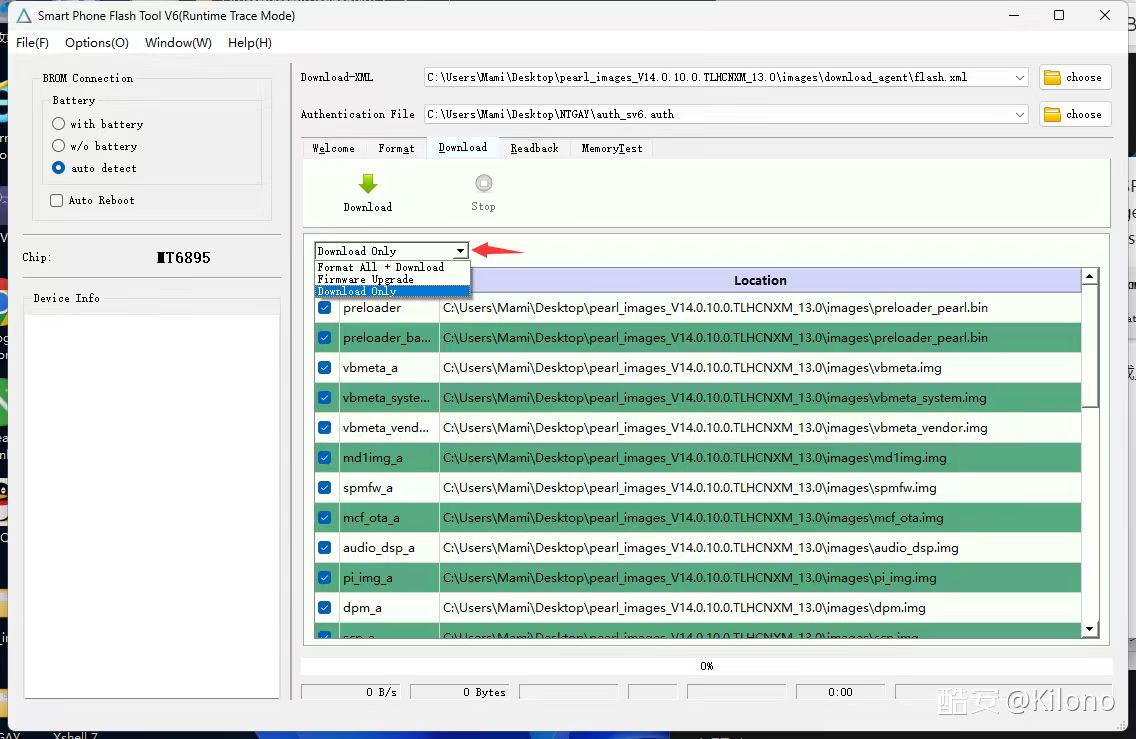Select the 'with battery' radio option
The width and height of the screenshot is (1136, 739).
(x=59, y=124)
